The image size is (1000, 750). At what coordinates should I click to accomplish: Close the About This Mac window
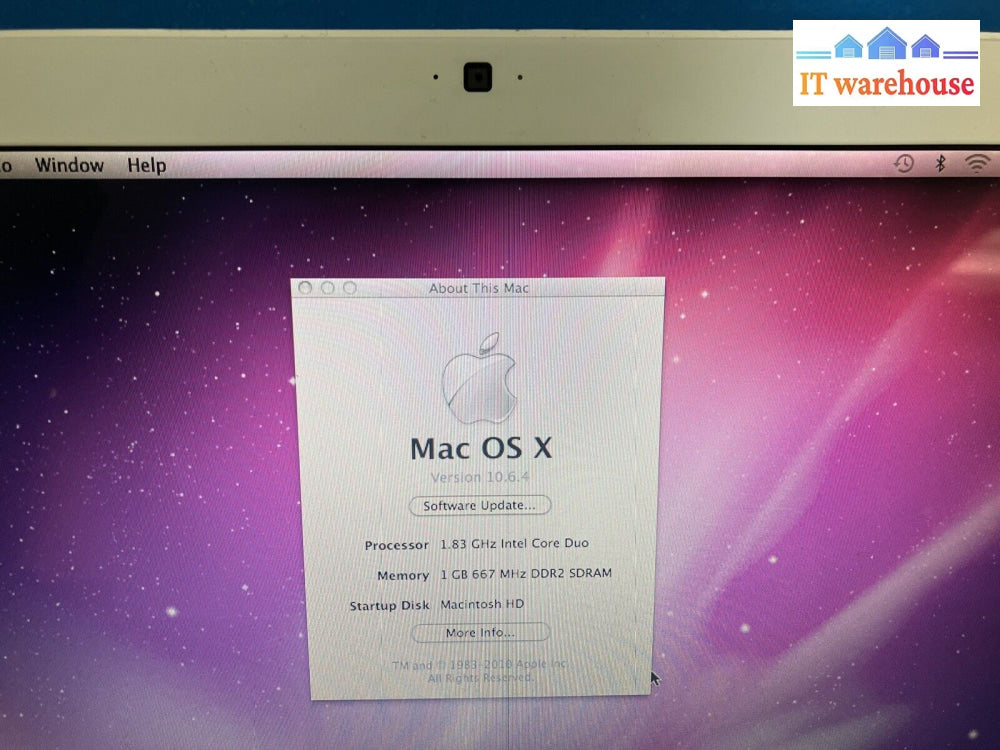pos(306,288)
